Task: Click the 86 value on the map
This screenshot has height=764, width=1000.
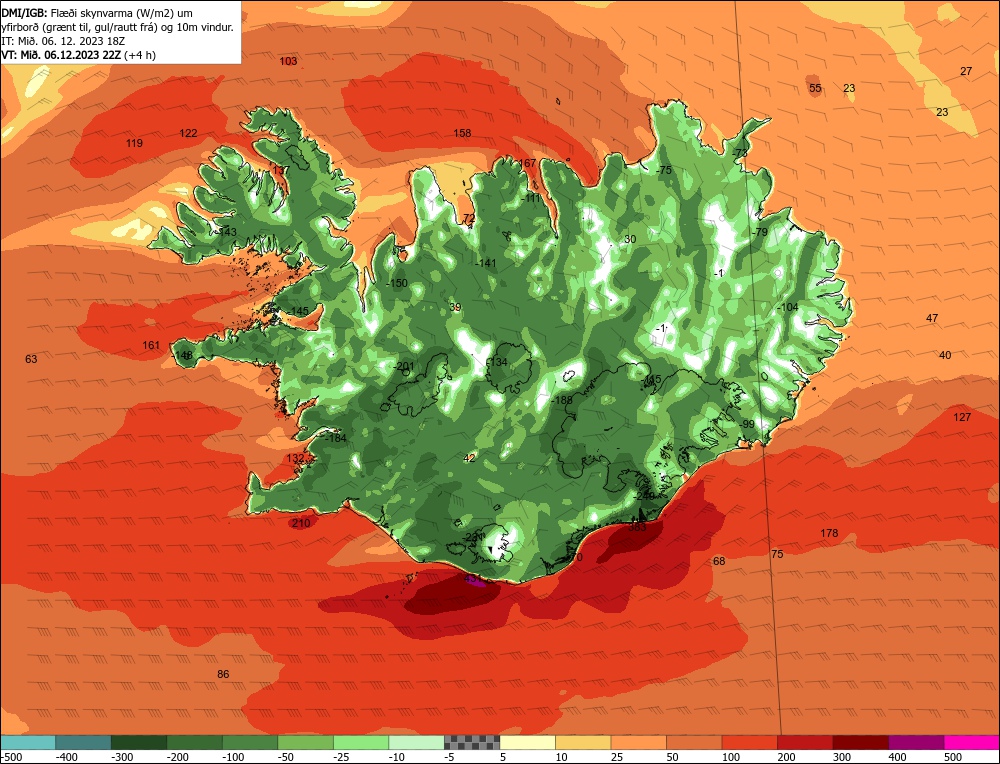Action: coord(223,674)
